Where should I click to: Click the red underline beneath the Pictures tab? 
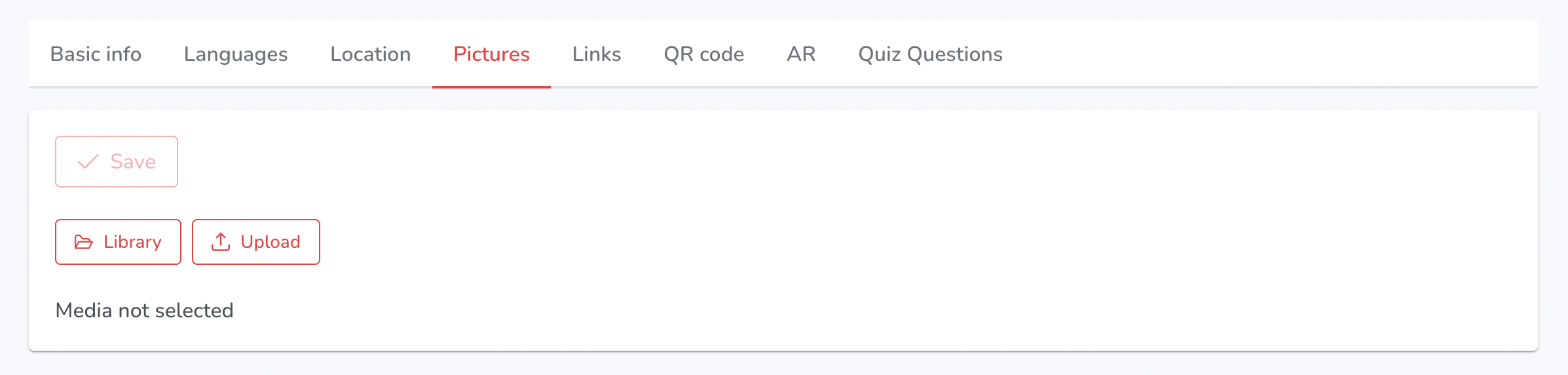[x=491, y=87]
